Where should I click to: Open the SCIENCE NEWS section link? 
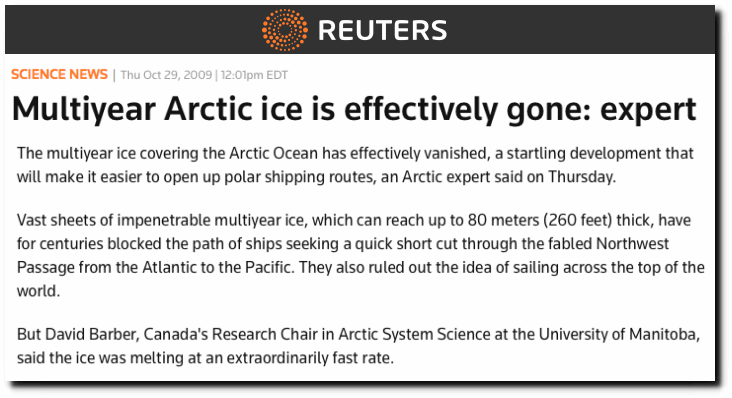(59, 75)
